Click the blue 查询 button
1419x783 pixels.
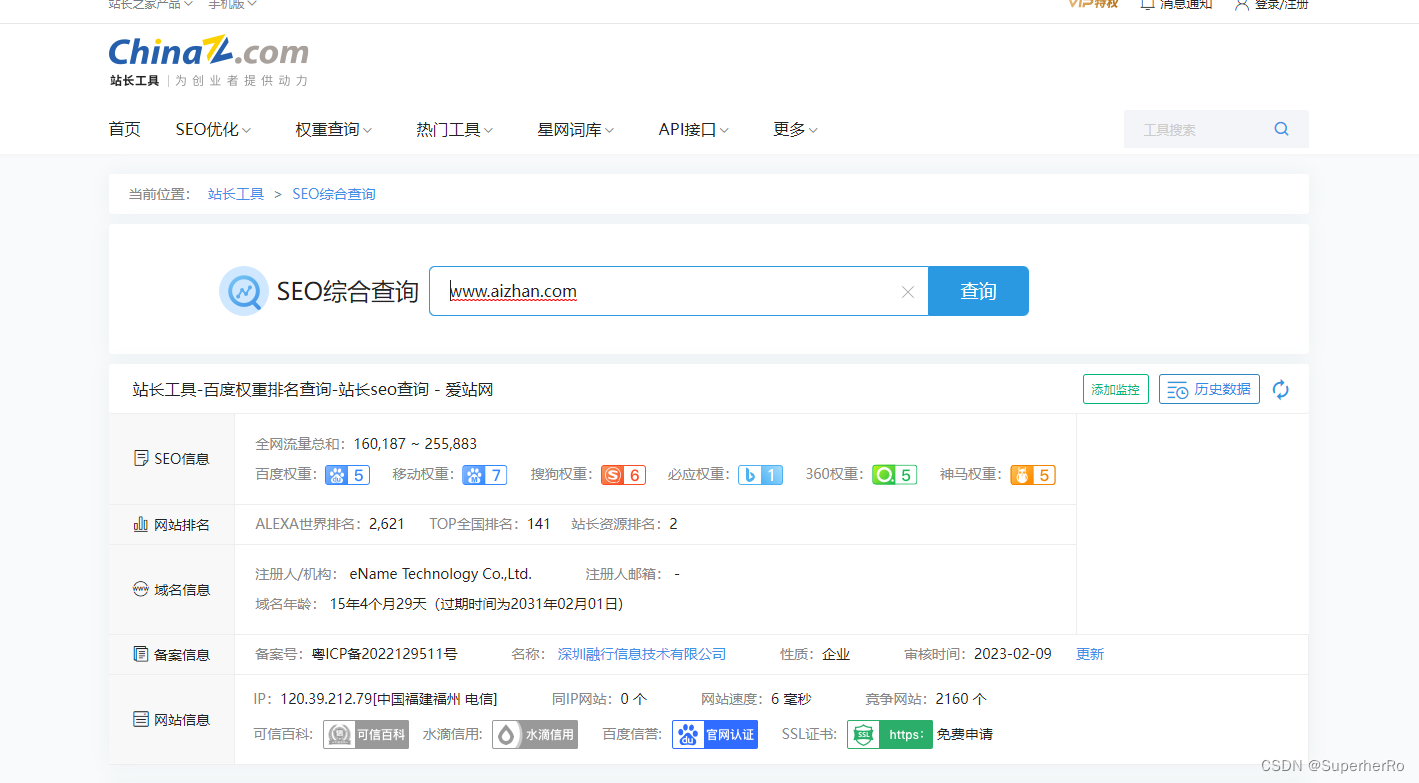pyautogui.click(x=978, y=291)
